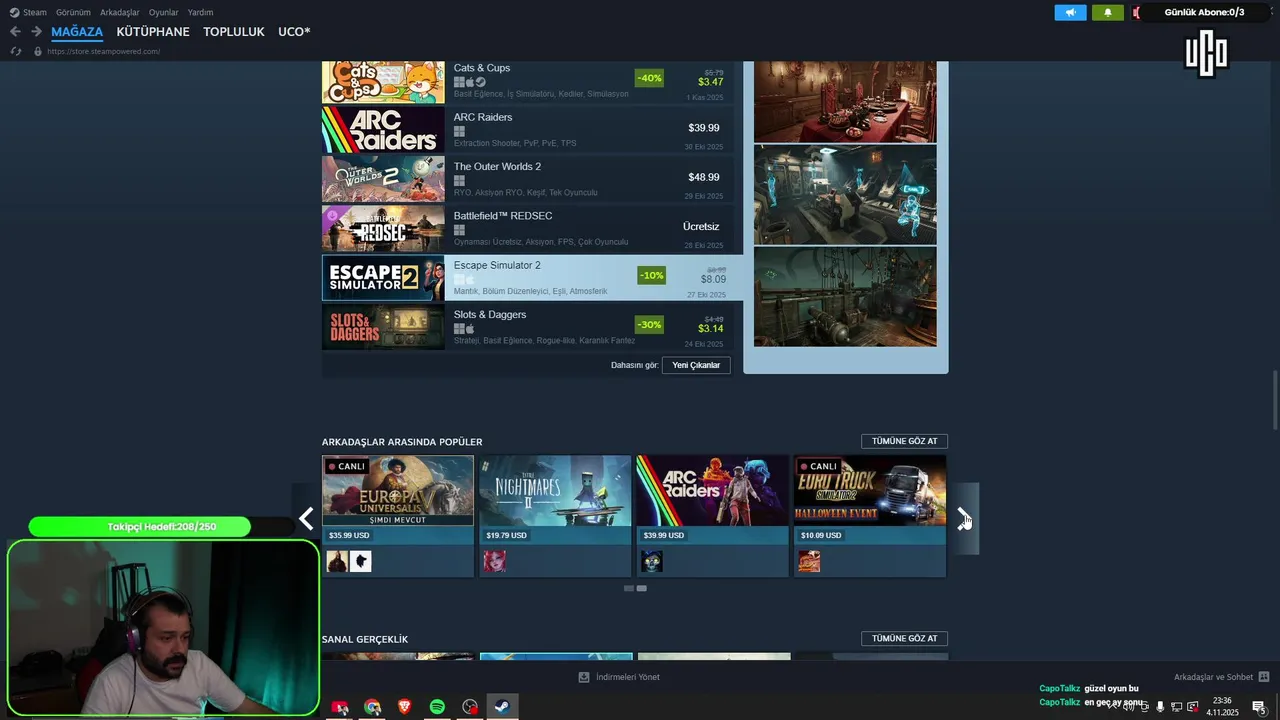Click the taskbar clock showing 23:36

[1222, 707]
